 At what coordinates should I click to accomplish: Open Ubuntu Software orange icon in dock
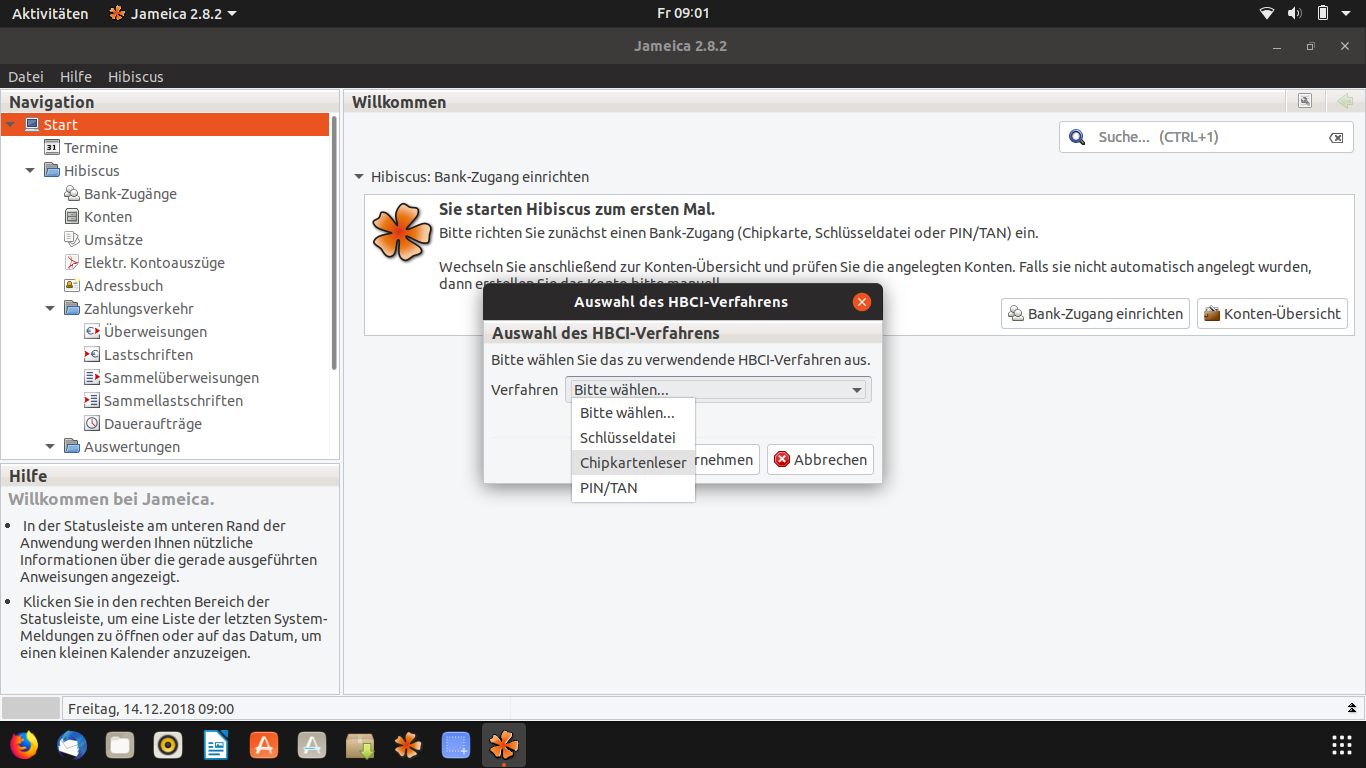coord(264,745)
